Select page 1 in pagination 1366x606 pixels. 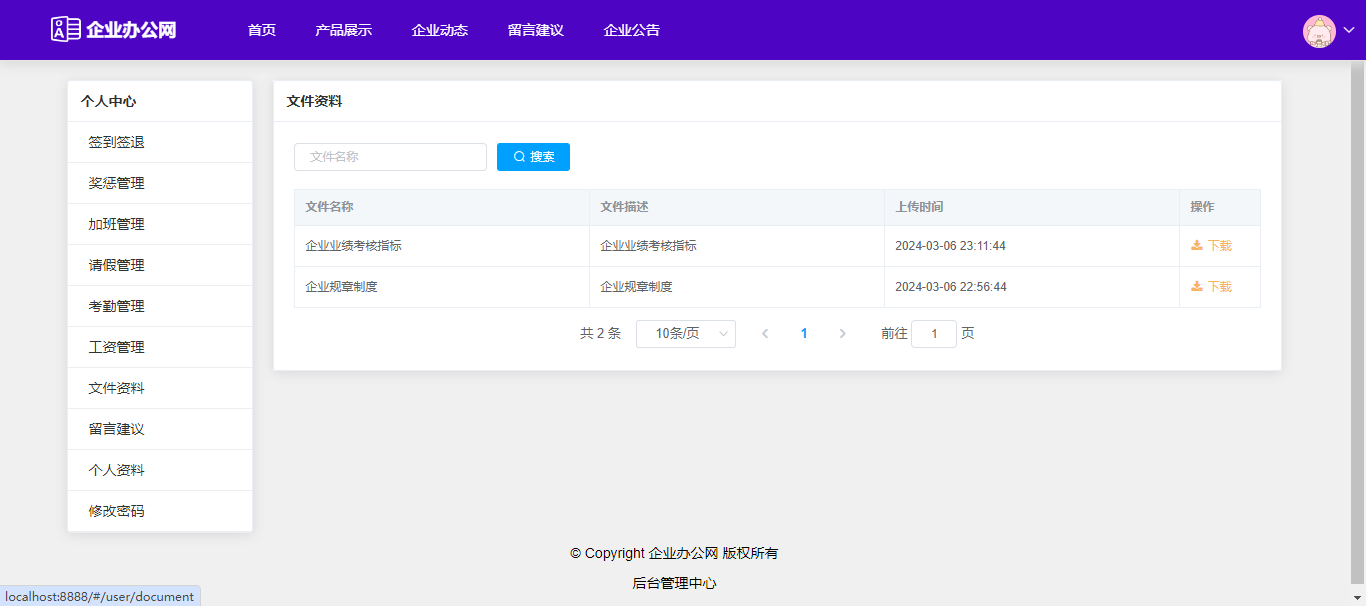pyautogui.click(x=804, y=334)
